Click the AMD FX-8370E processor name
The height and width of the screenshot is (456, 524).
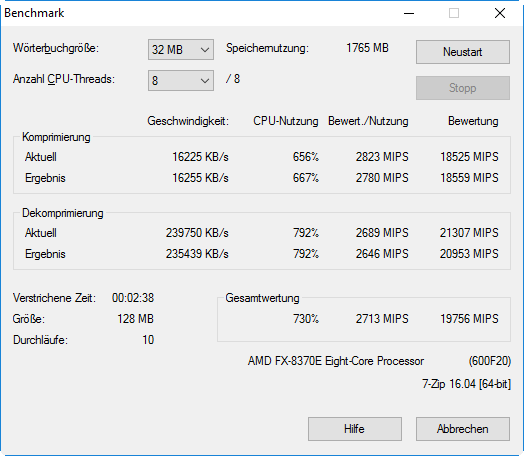click(x=336, y=361)
